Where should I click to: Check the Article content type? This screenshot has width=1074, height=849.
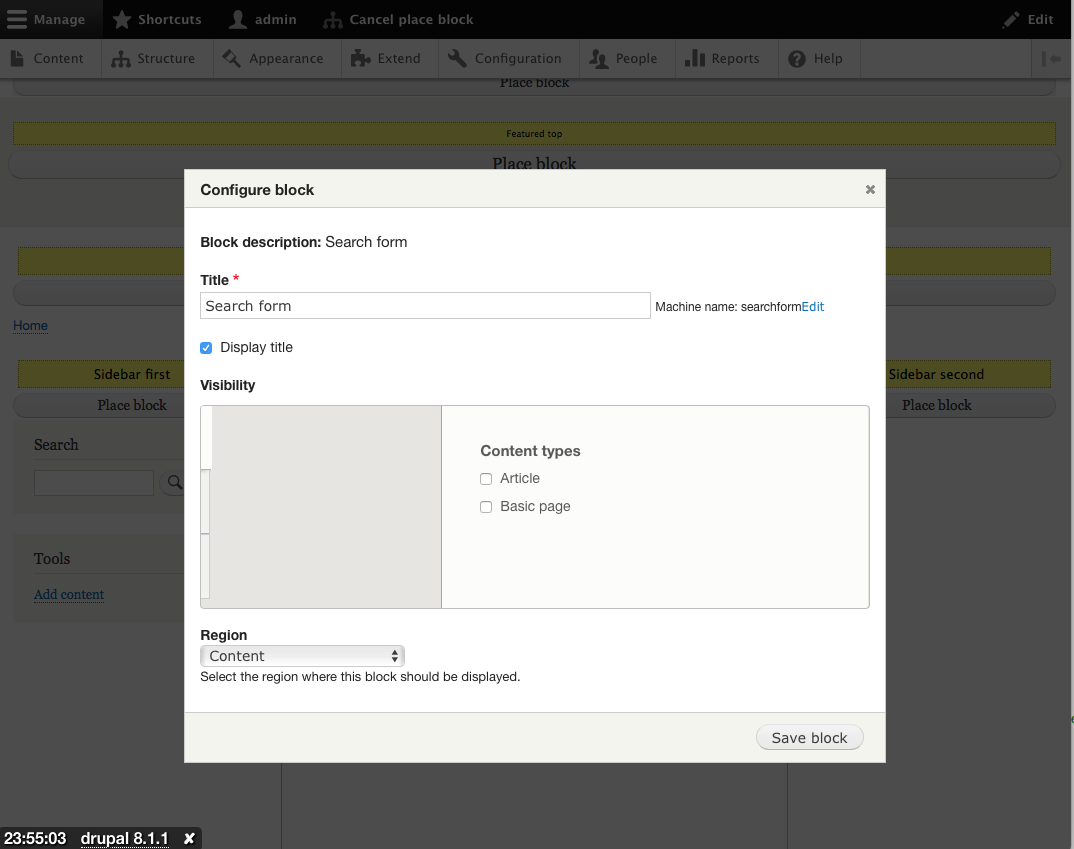click(486, 479)
